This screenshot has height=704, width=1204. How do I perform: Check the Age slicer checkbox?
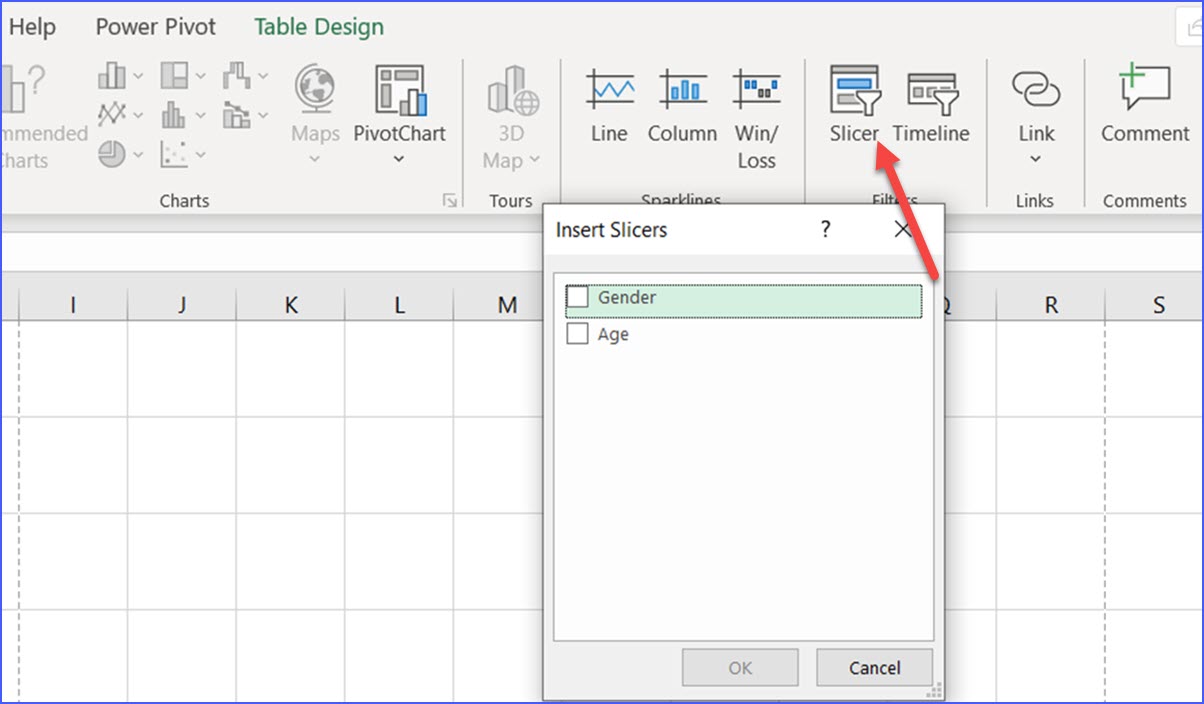tap(576, 333)
